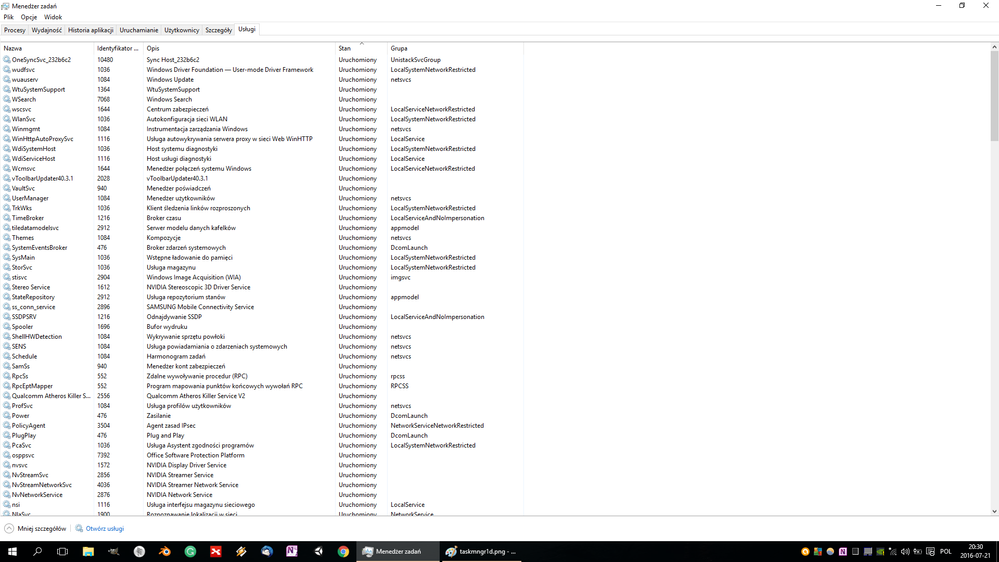Open Task View from taskbar
Image resolution: width=999 pixels, height=562 pixels.
coord(62,551)
